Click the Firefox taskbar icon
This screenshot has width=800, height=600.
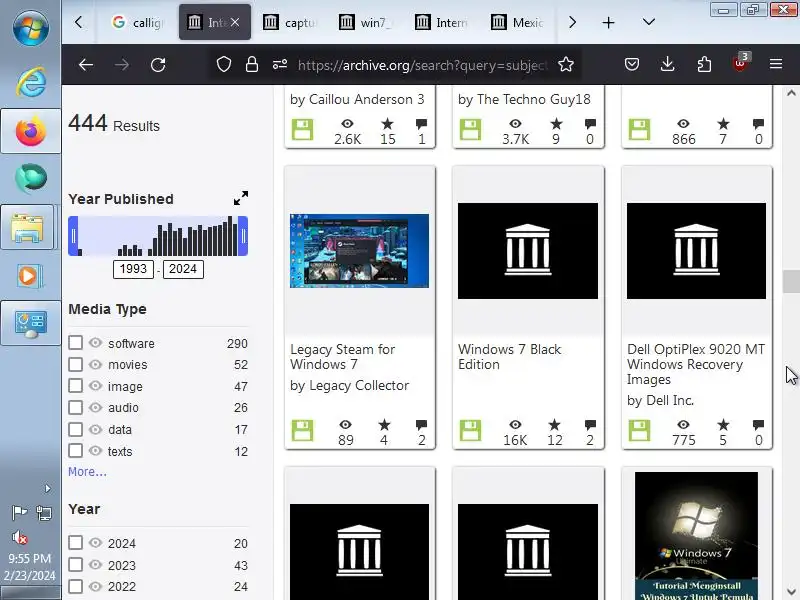pos(31,131)
